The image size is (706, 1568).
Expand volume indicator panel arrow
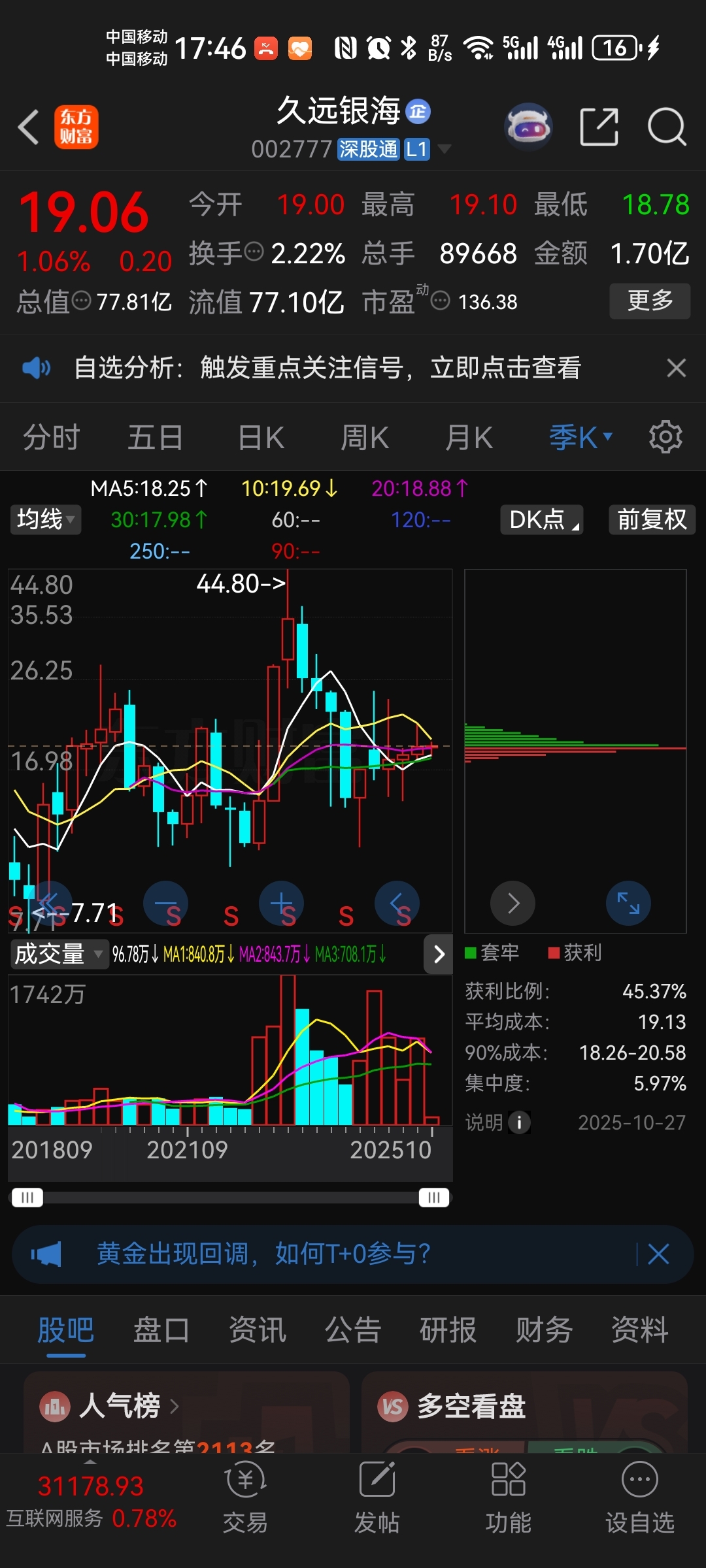pos(439,955)
